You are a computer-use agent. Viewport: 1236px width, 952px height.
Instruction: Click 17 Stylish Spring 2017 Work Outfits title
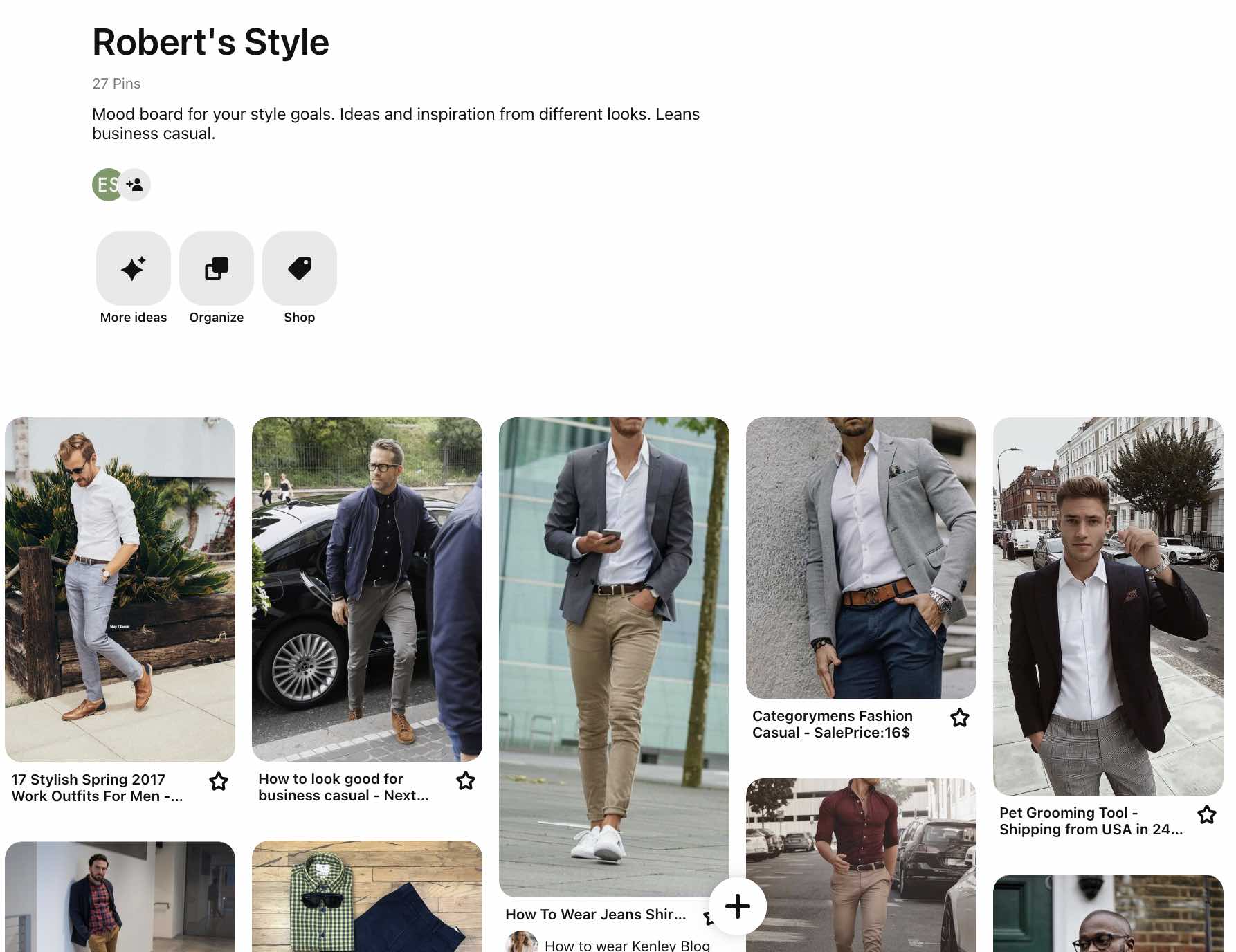[x=98, y=787]
